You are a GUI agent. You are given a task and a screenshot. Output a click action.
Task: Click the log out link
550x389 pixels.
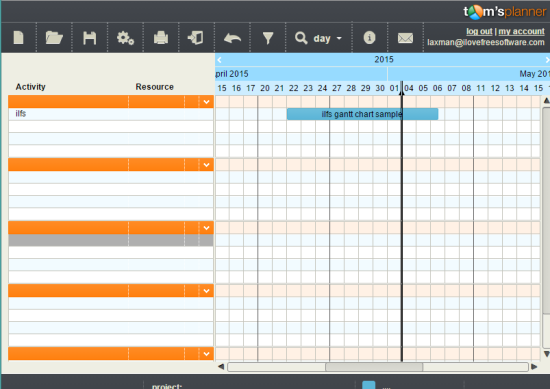[479, 31]
